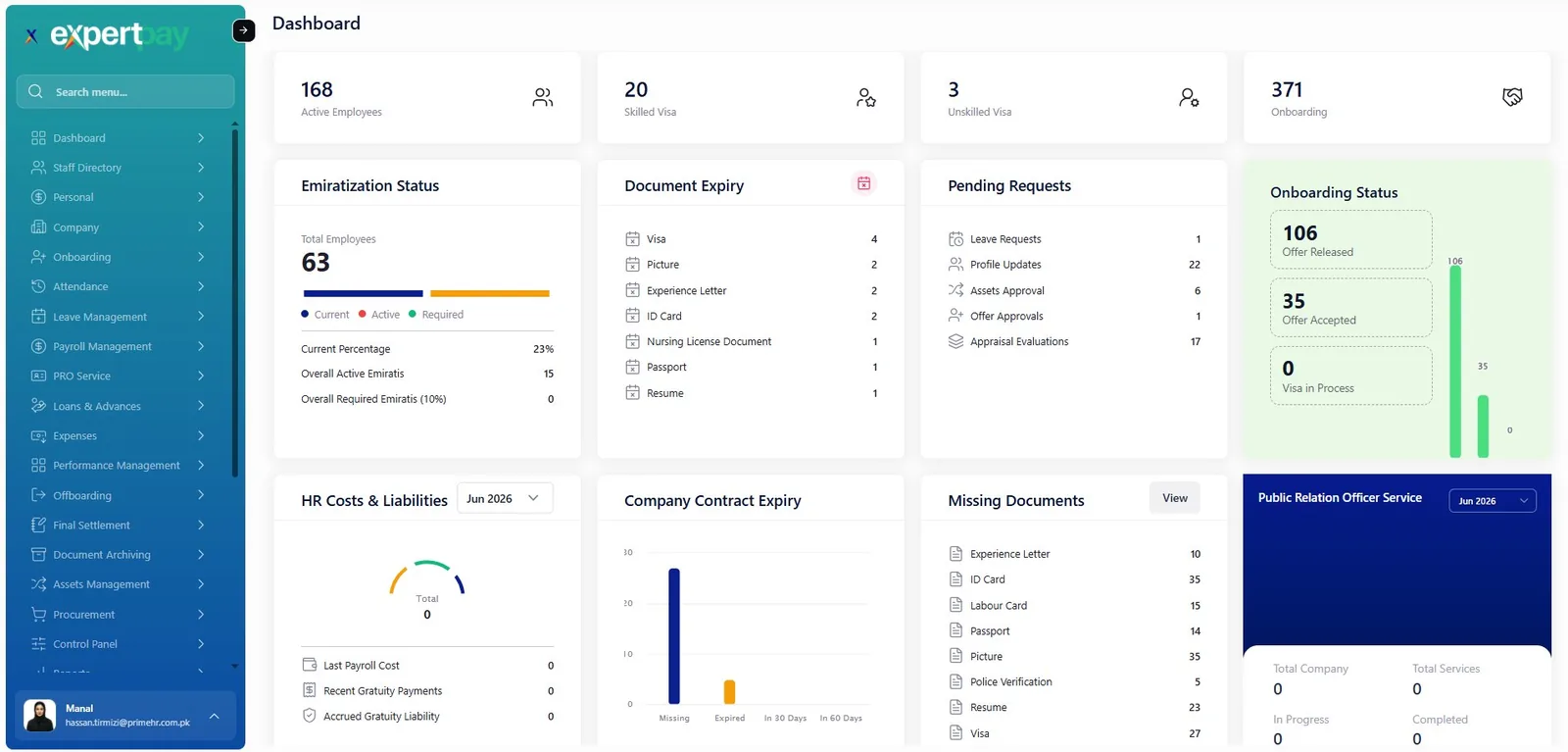The height and width of the screenshot is (752, 1568).
Task: Click the Offboarding exit icon
Action: (x=38, y=495)
